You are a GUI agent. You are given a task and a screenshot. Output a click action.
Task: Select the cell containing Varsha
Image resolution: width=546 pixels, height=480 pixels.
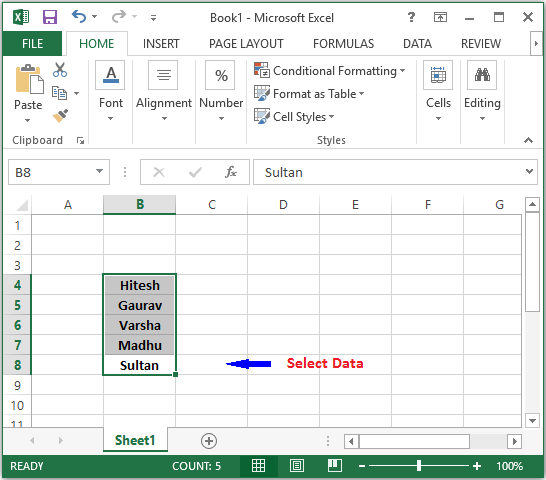click(140, 325)
